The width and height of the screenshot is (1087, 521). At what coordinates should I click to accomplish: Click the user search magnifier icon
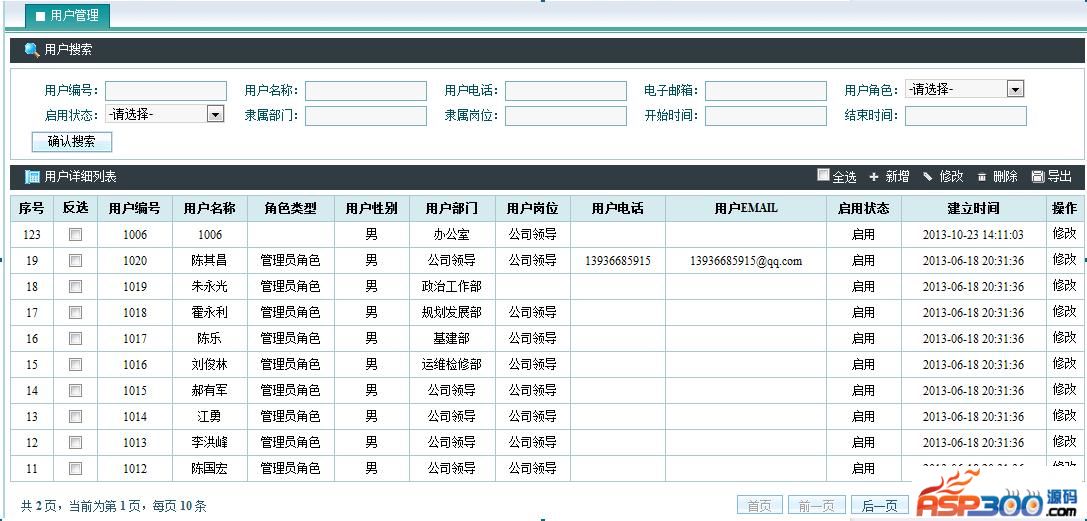click(32, 50)
